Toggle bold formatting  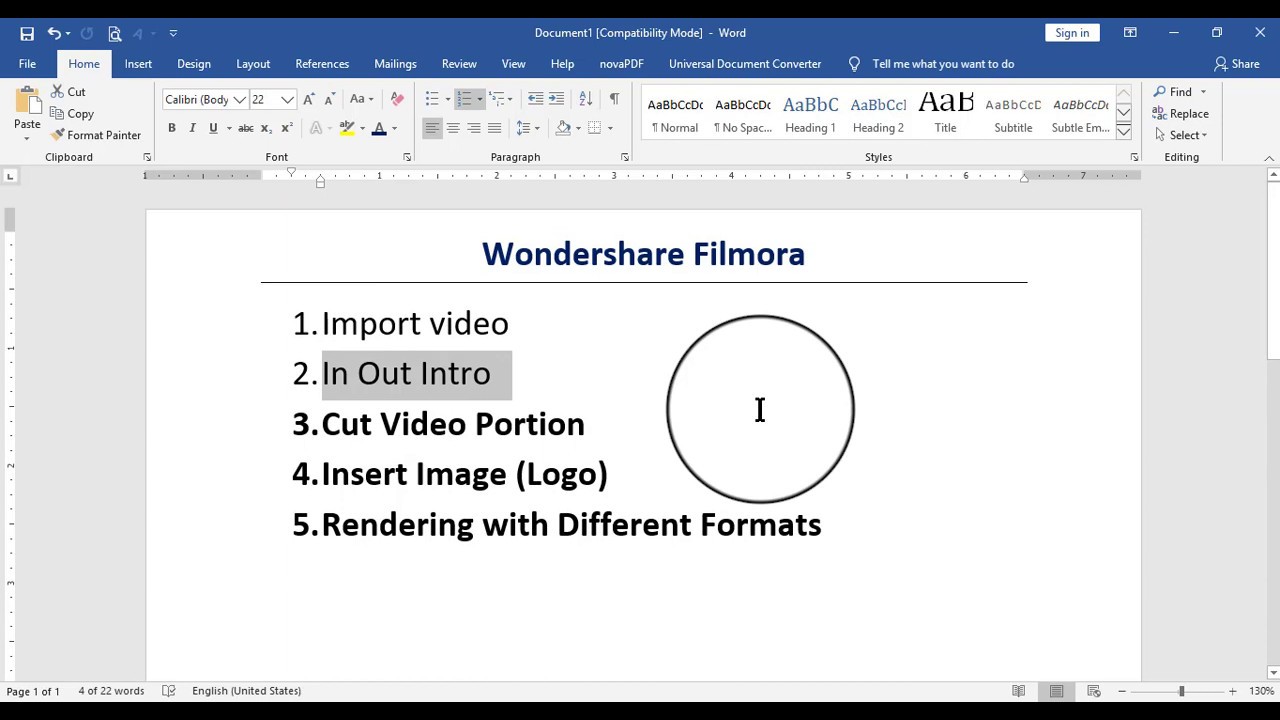(x=172, y=128)
